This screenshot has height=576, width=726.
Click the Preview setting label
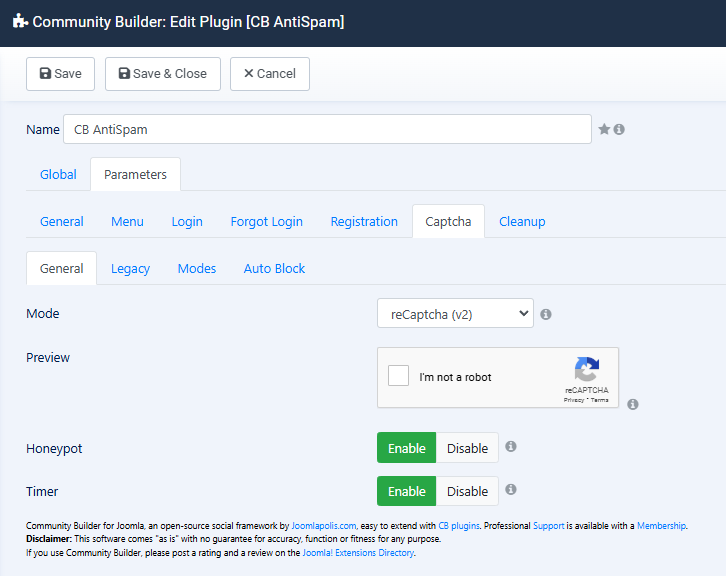tap(48, 357)
